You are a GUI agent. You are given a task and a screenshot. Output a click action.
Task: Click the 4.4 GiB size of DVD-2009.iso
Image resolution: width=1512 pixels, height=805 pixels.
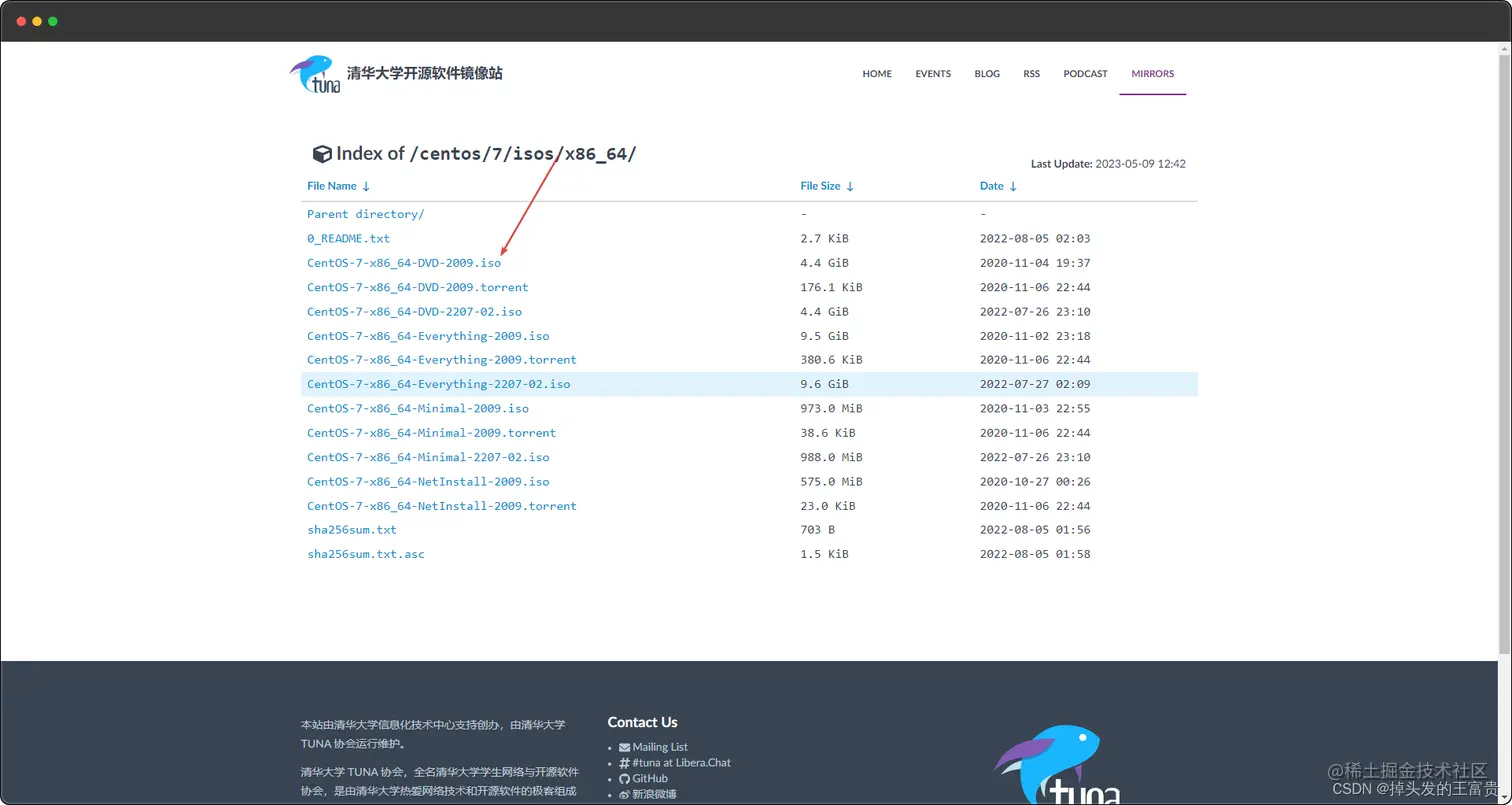(824, 263)
